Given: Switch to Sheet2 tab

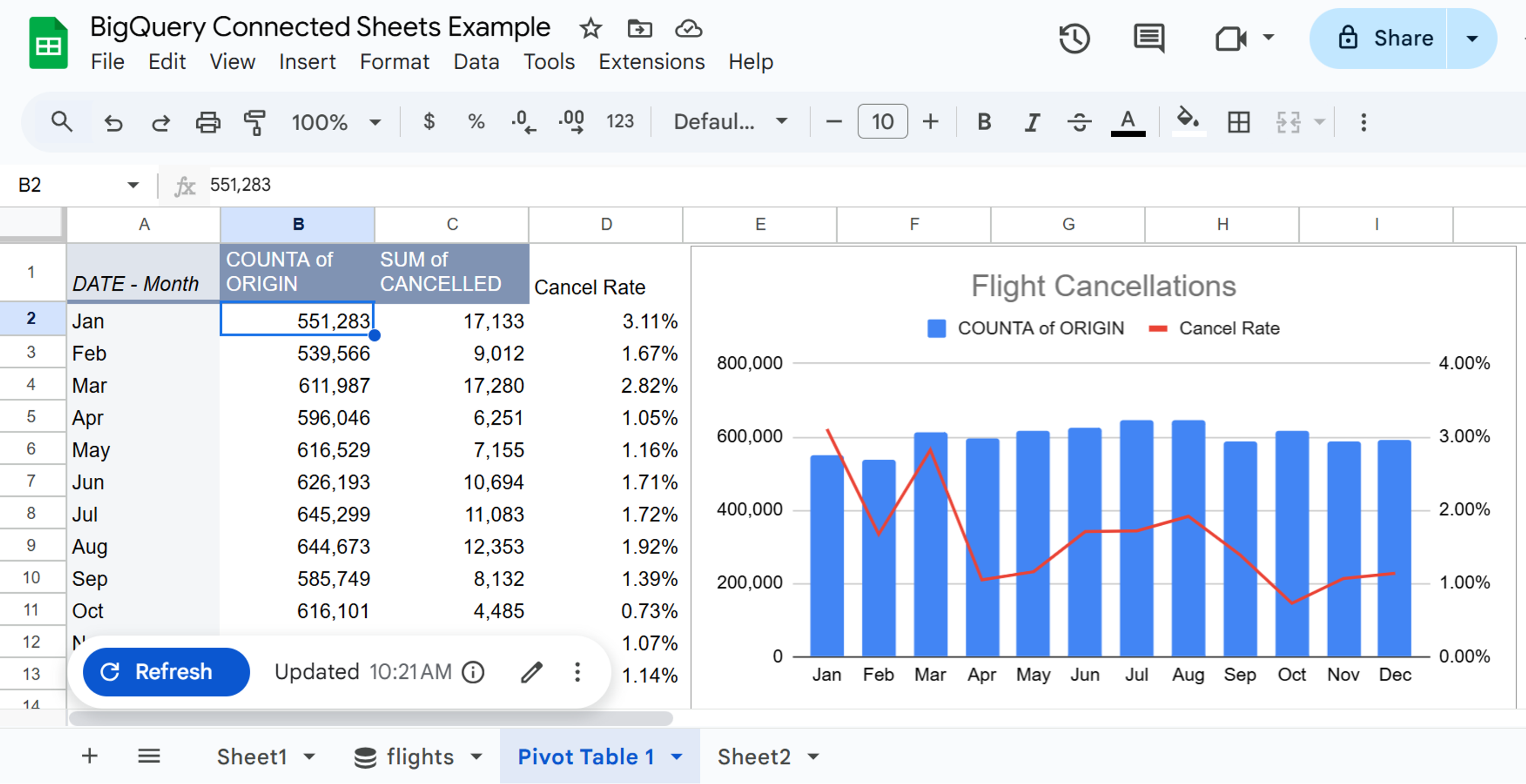Looking at the screenshot, I should 754,757.
